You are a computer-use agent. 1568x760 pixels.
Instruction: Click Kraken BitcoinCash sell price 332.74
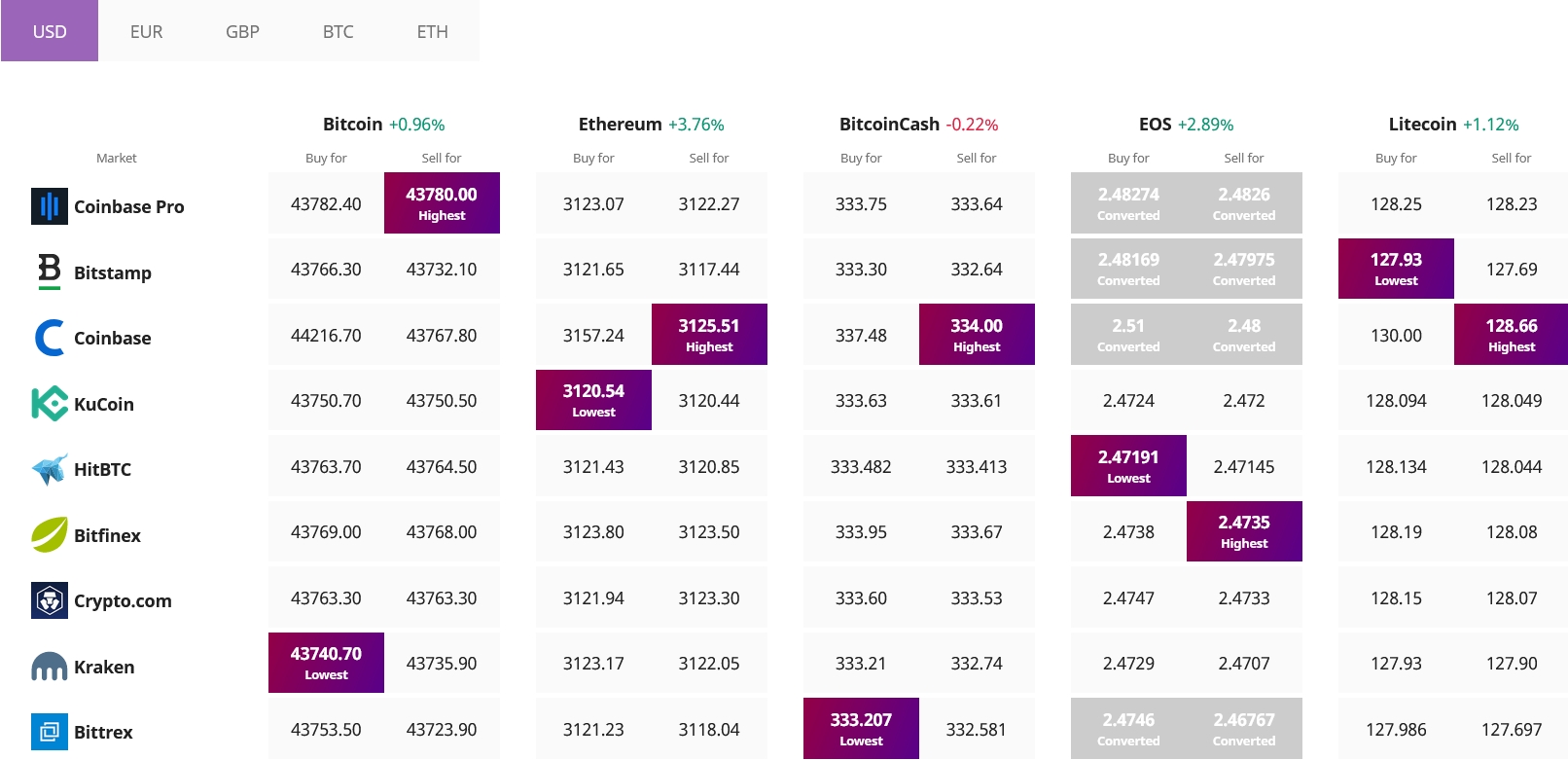(x=977, y=664)
